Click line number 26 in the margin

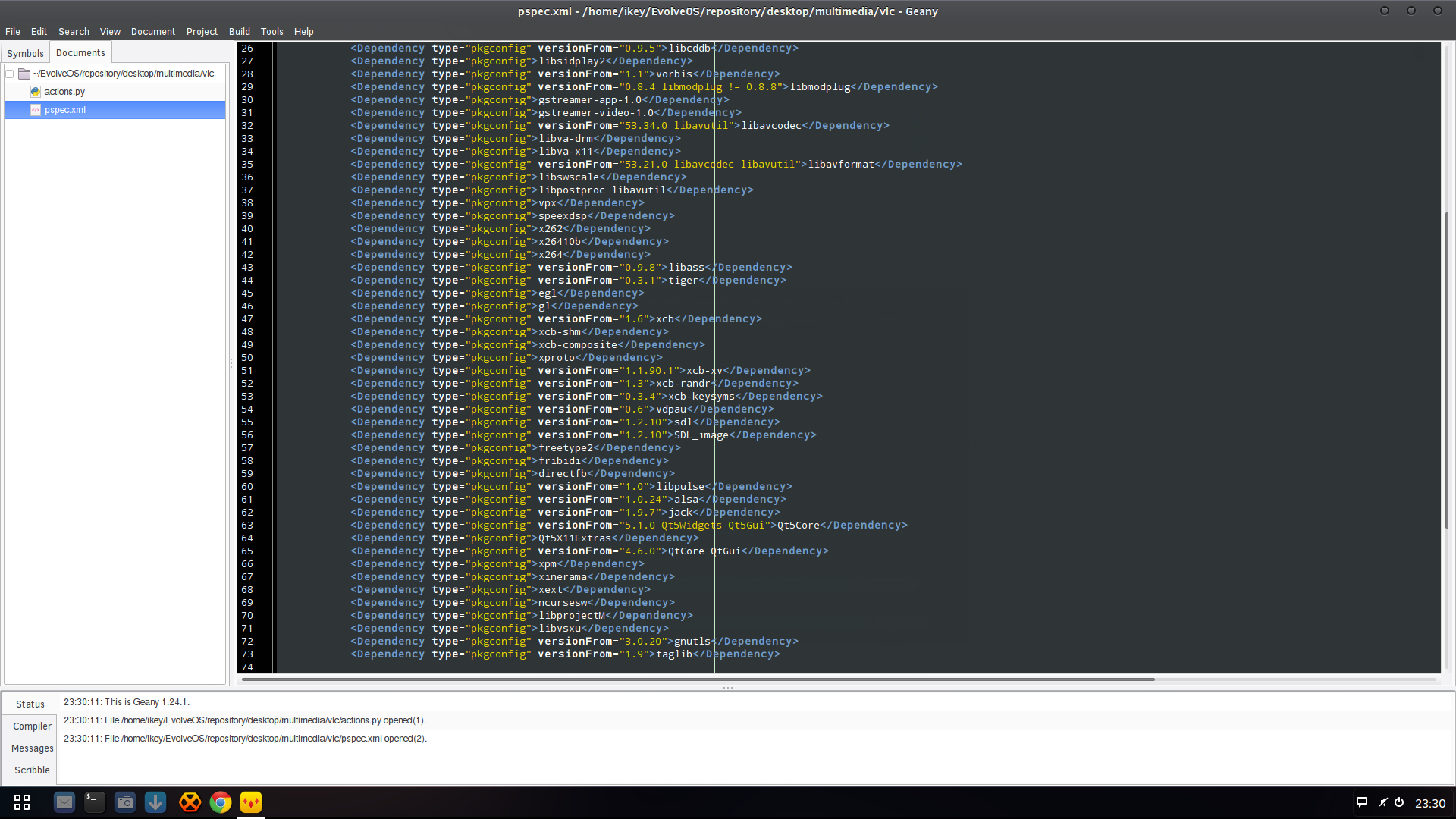pos(247,49)
